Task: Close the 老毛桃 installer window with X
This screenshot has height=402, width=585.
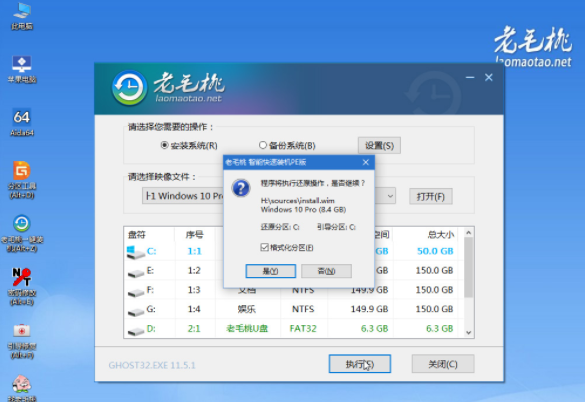Action: (489, 77)
